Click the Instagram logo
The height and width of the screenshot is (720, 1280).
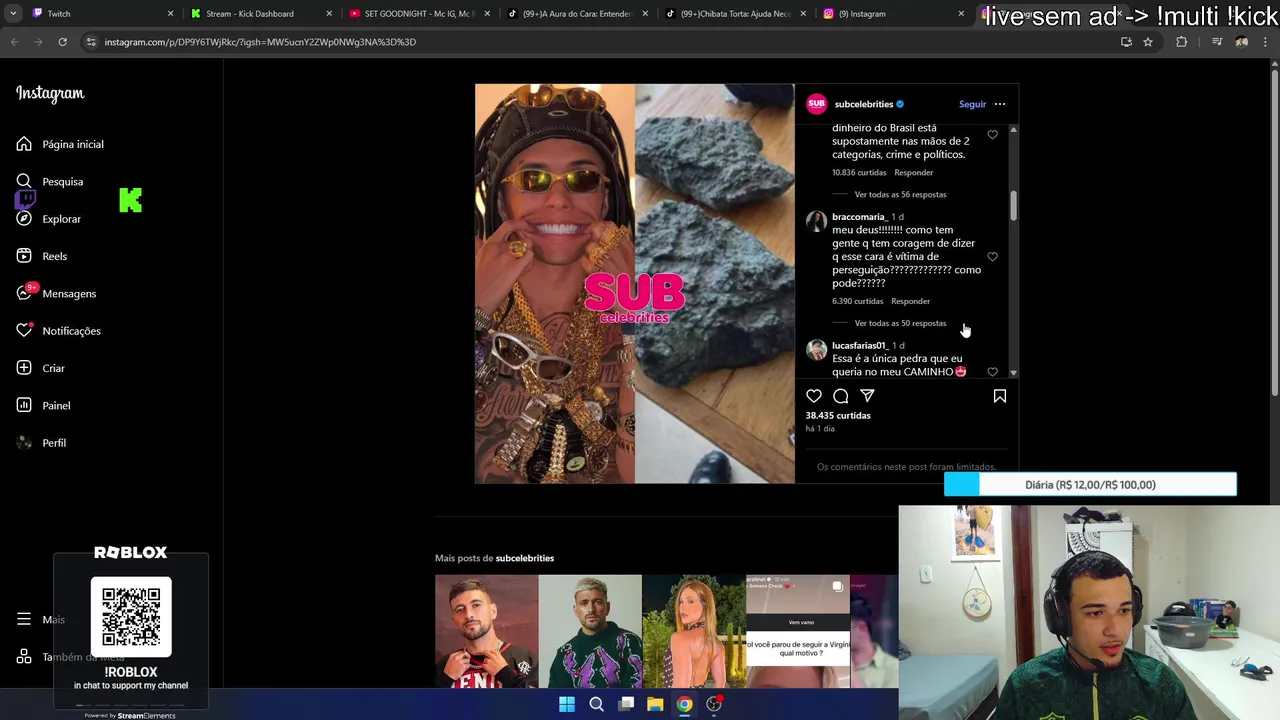pos(50,93)
